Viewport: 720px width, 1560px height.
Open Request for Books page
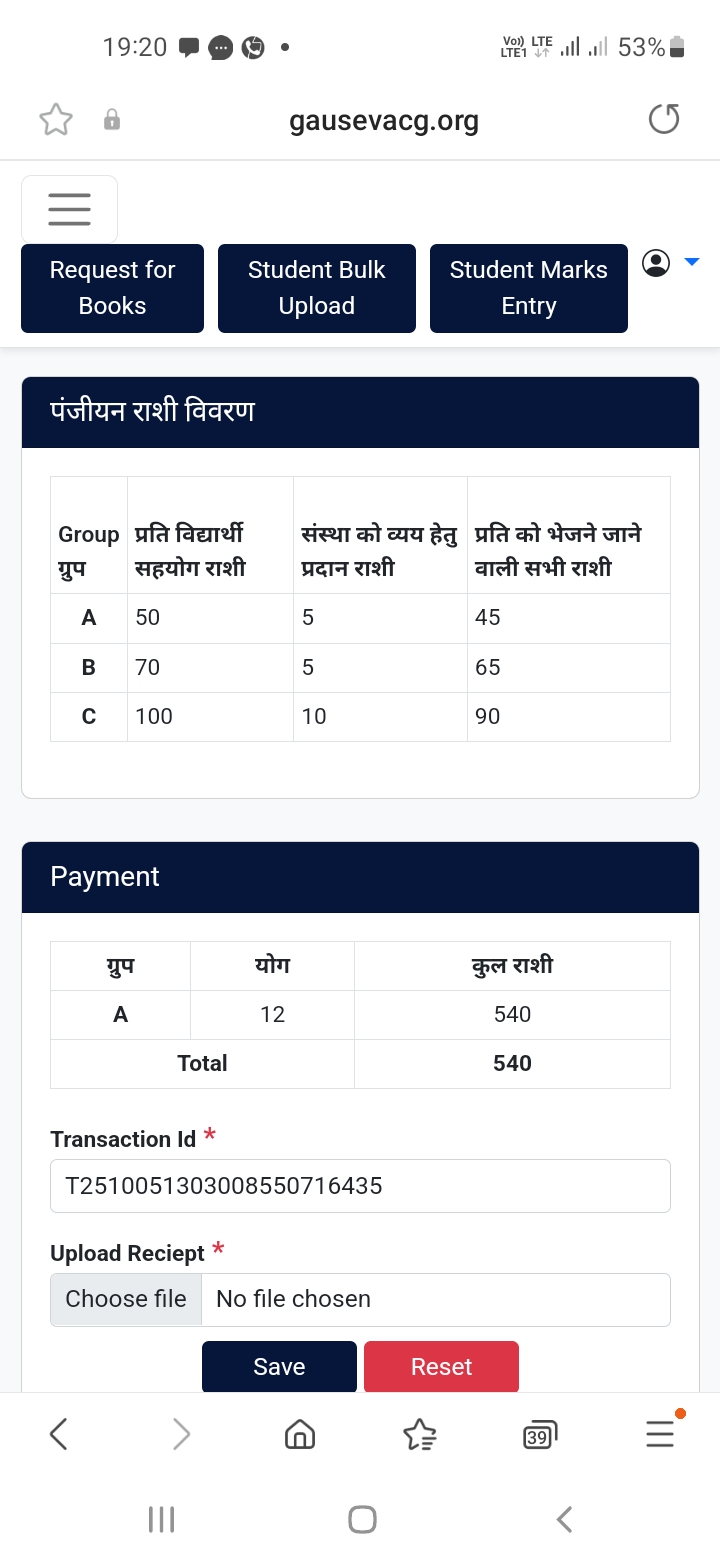tap(112, 288)
